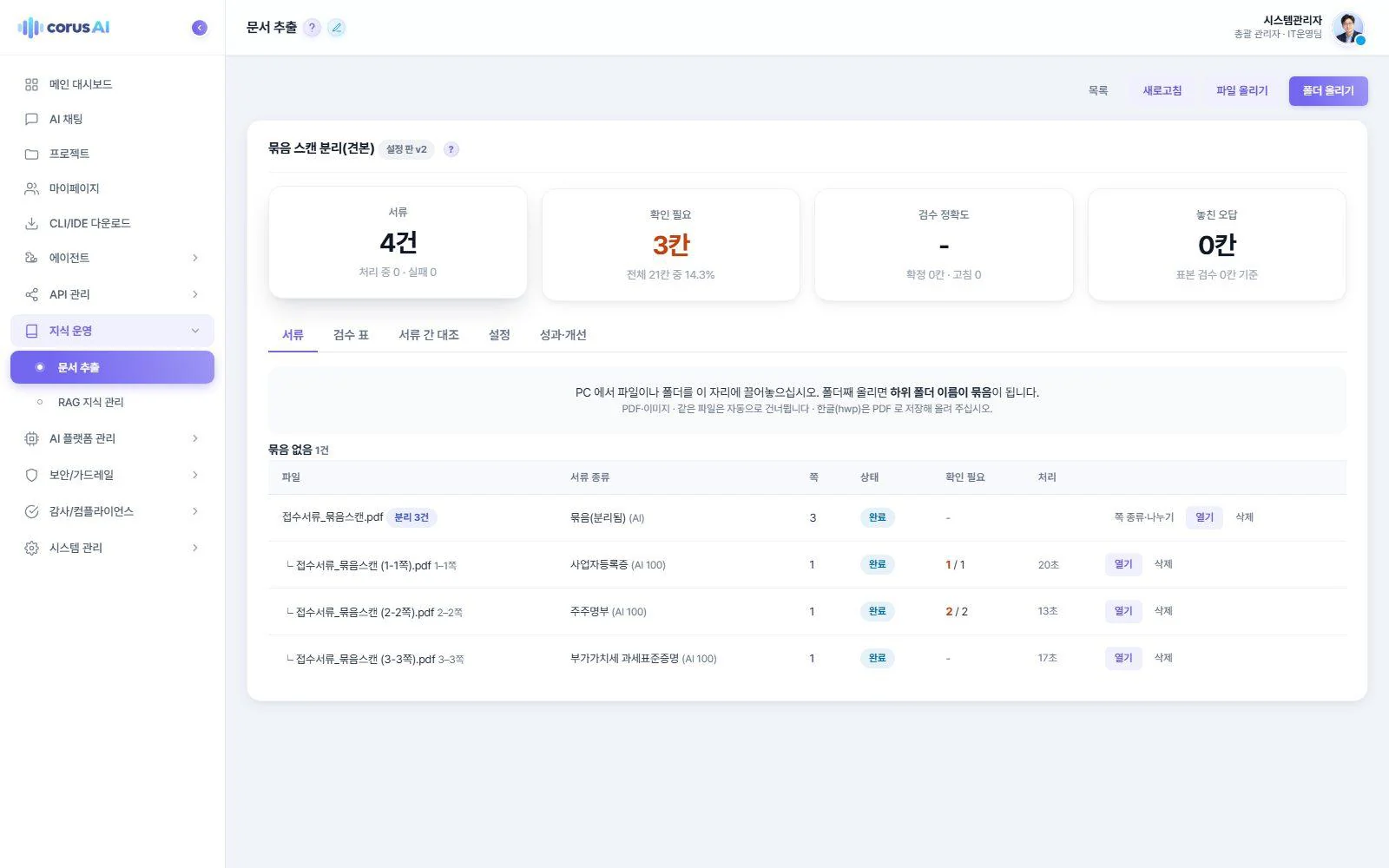
Task: Expand the 시스템 관리 chevron
Action: tap(195, 548)
